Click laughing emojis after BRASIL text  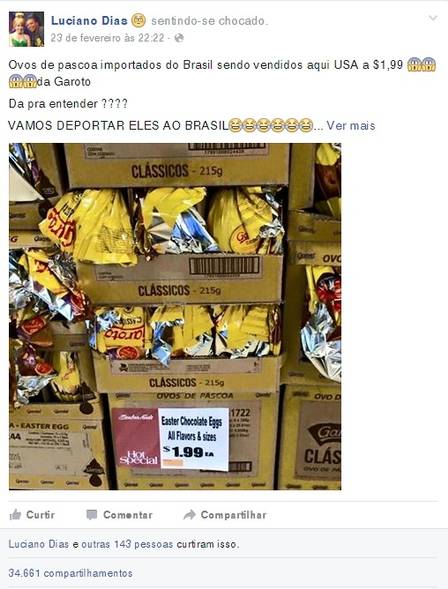270,125
